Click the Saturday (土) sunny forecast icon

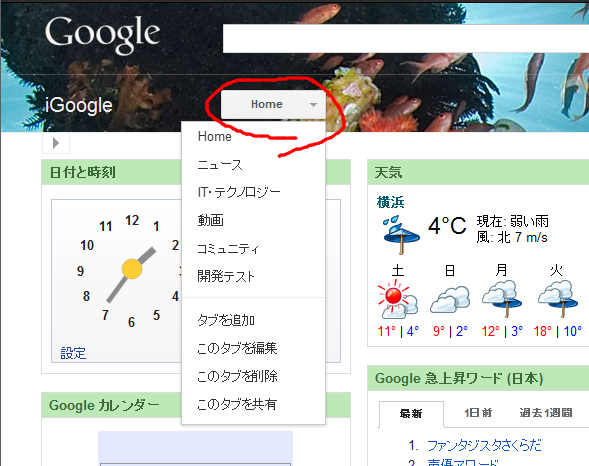(x=398, y=299)
